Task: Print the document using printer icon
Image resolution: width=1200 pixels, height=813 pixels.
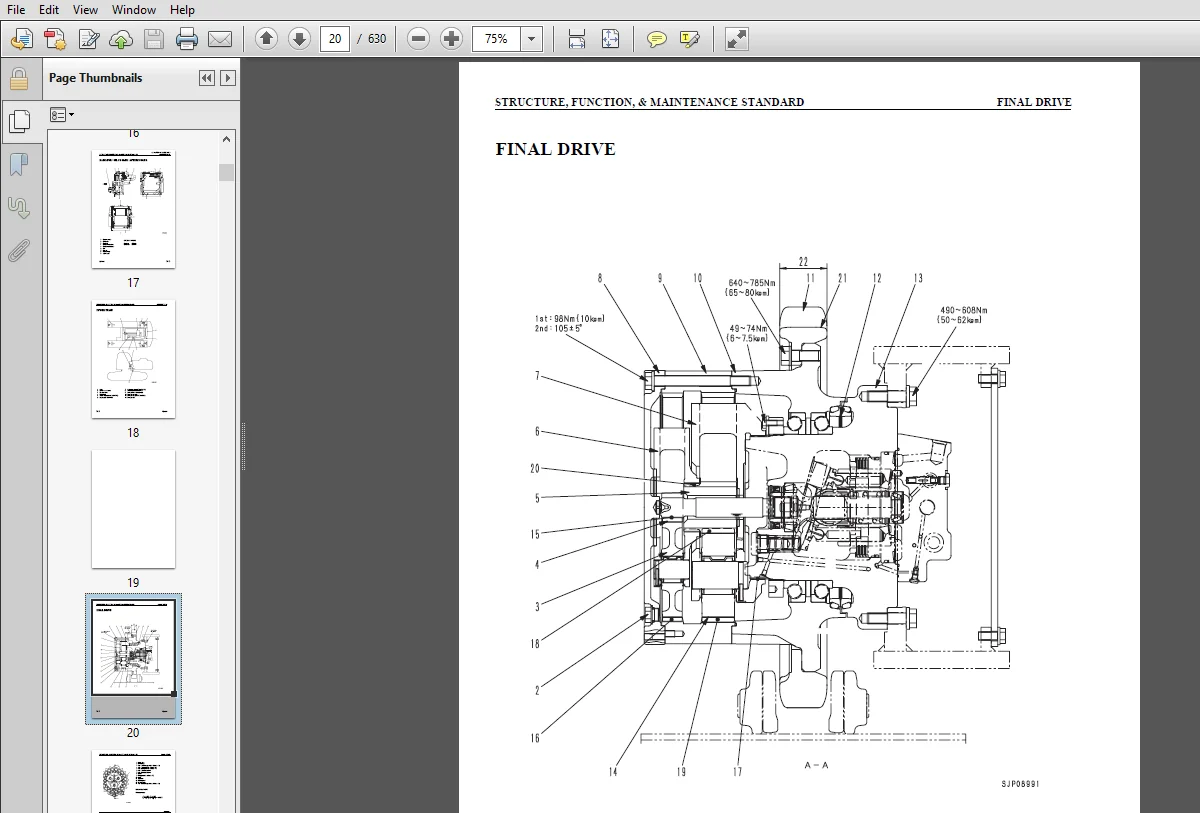Action: tap(187, 39)
